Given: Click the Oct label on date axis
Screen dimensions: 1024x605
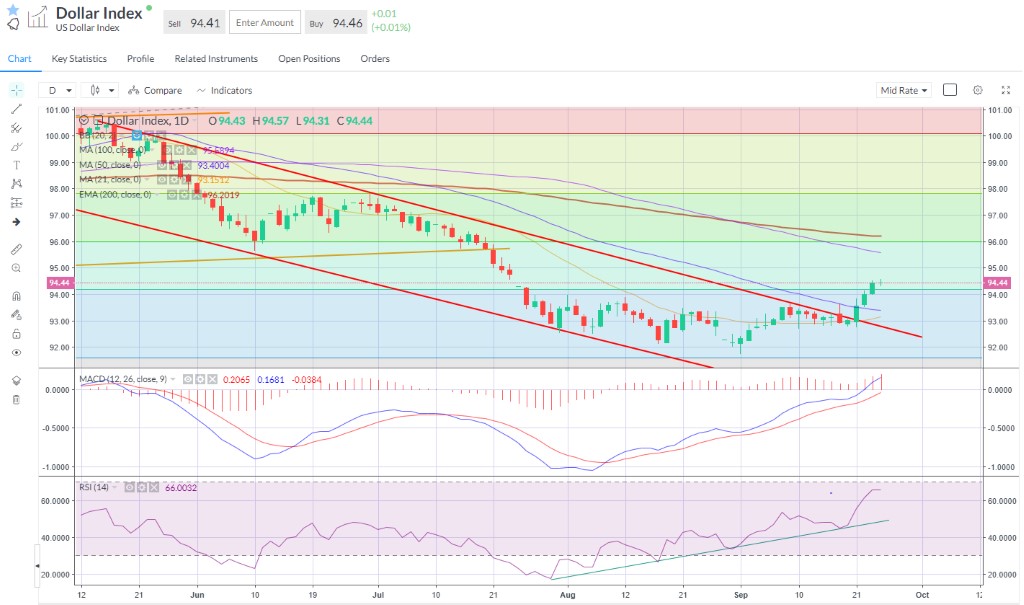Looking at the screenshot, I should click(x=922, y=595).
